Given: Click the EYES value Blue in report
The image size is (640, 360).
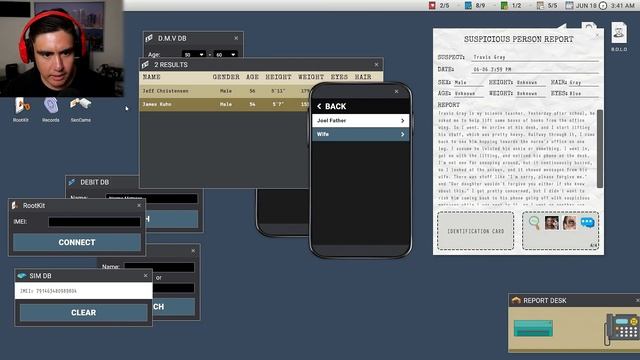Looking at the screenshot, I should 575,93.
